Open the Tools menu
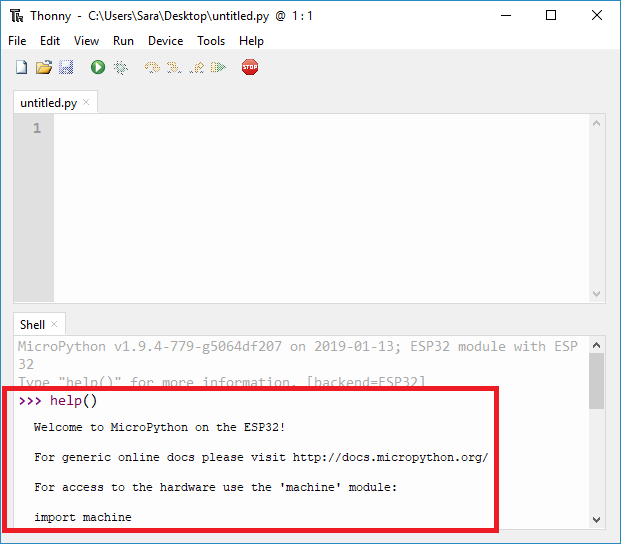This screenshot has height=544, width=621. [x=211, y=41]
